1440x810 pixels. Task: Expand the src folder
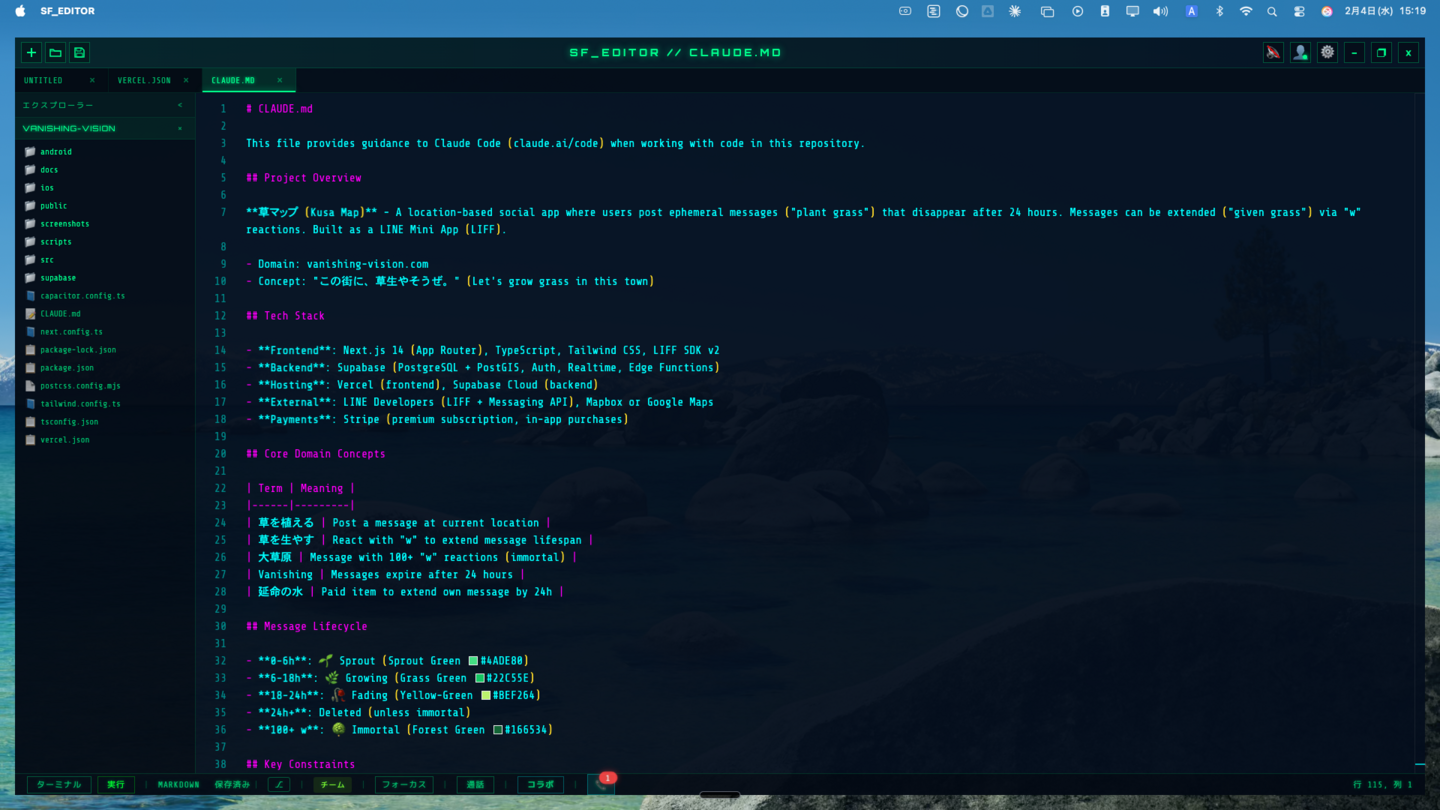(x=47, y=260)
